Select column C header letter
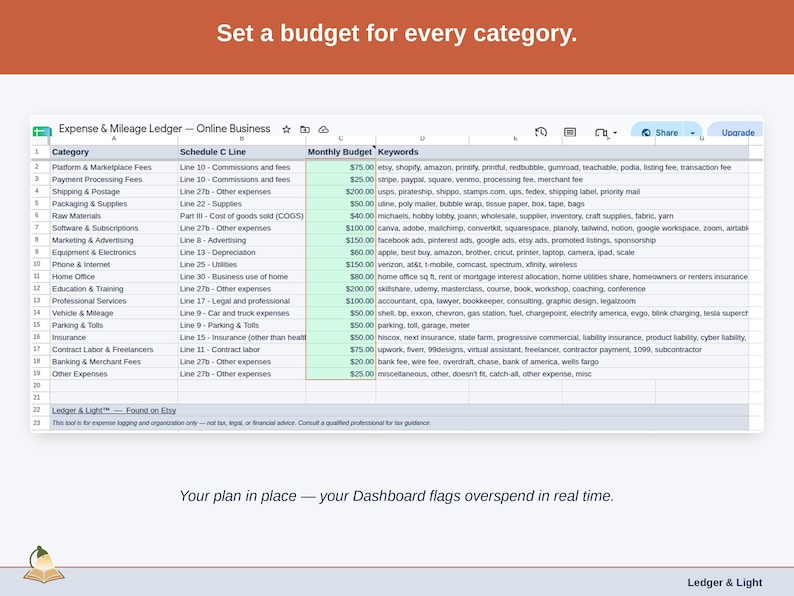The width and height of the screenshot is (794, 596). pos(341,138)
